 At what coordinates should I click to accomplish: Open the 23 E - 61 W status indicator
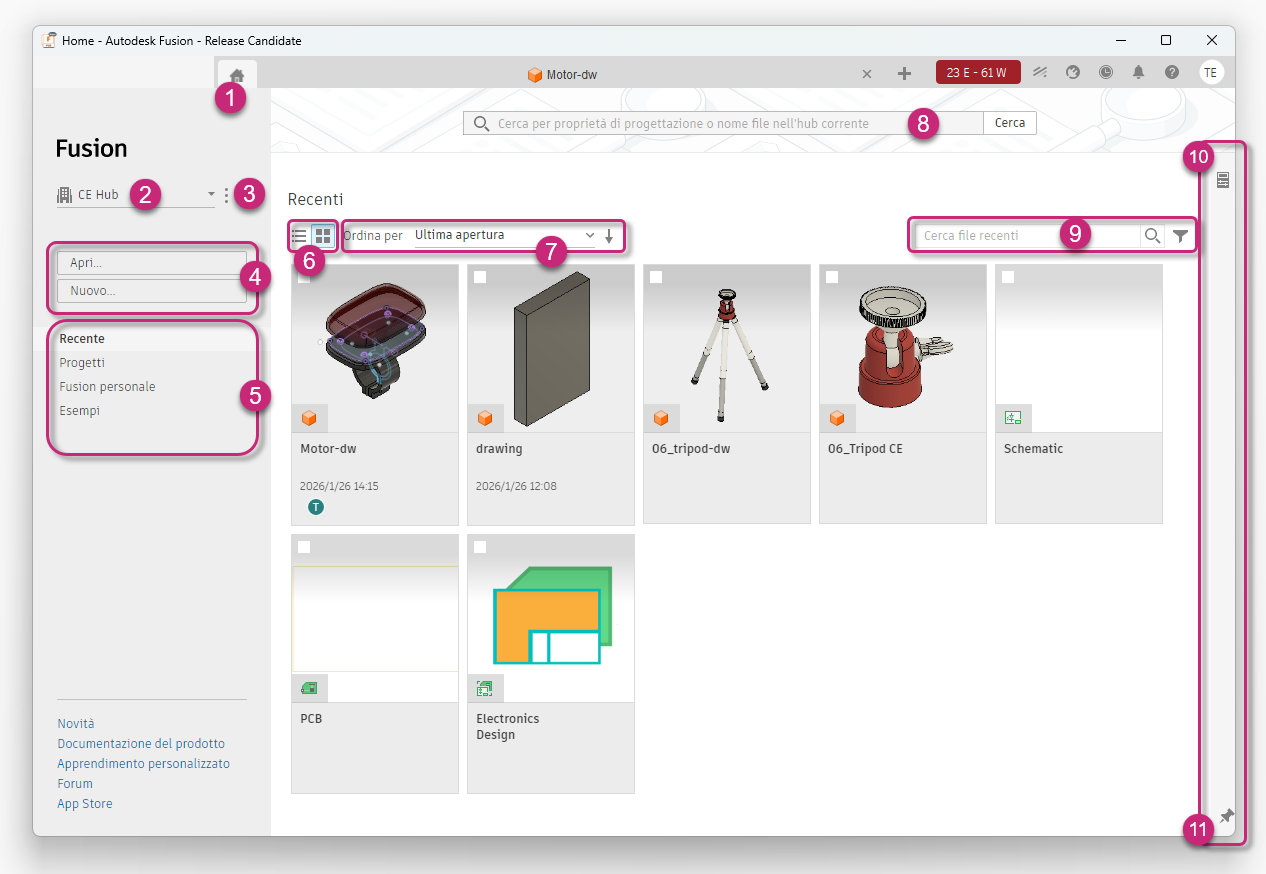pos(978,73)
